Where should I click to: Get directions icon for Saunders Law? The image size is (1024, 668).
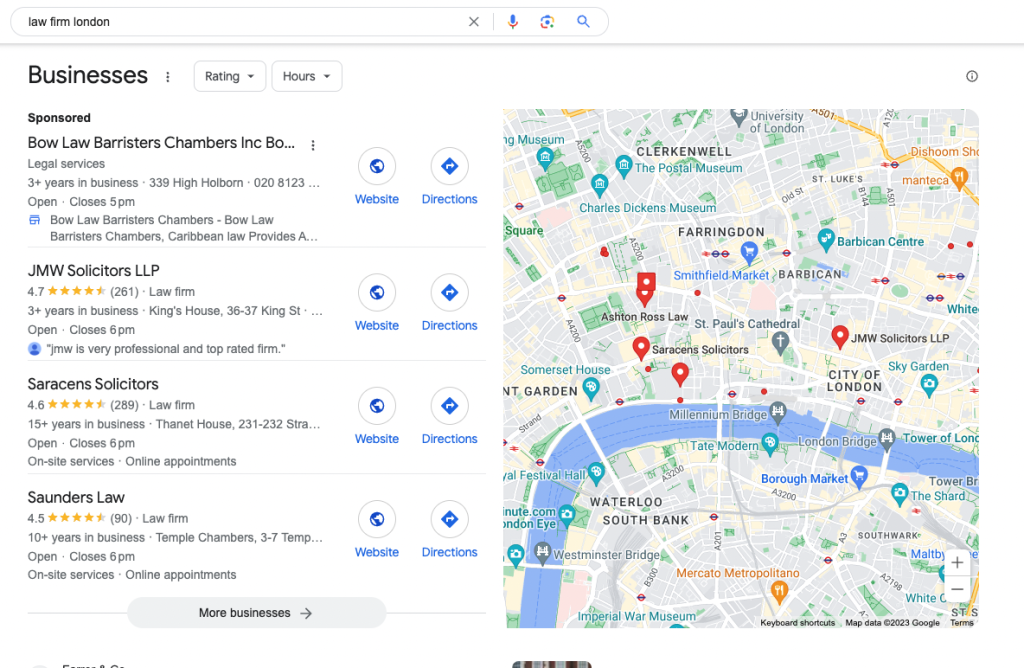point(449,519)
